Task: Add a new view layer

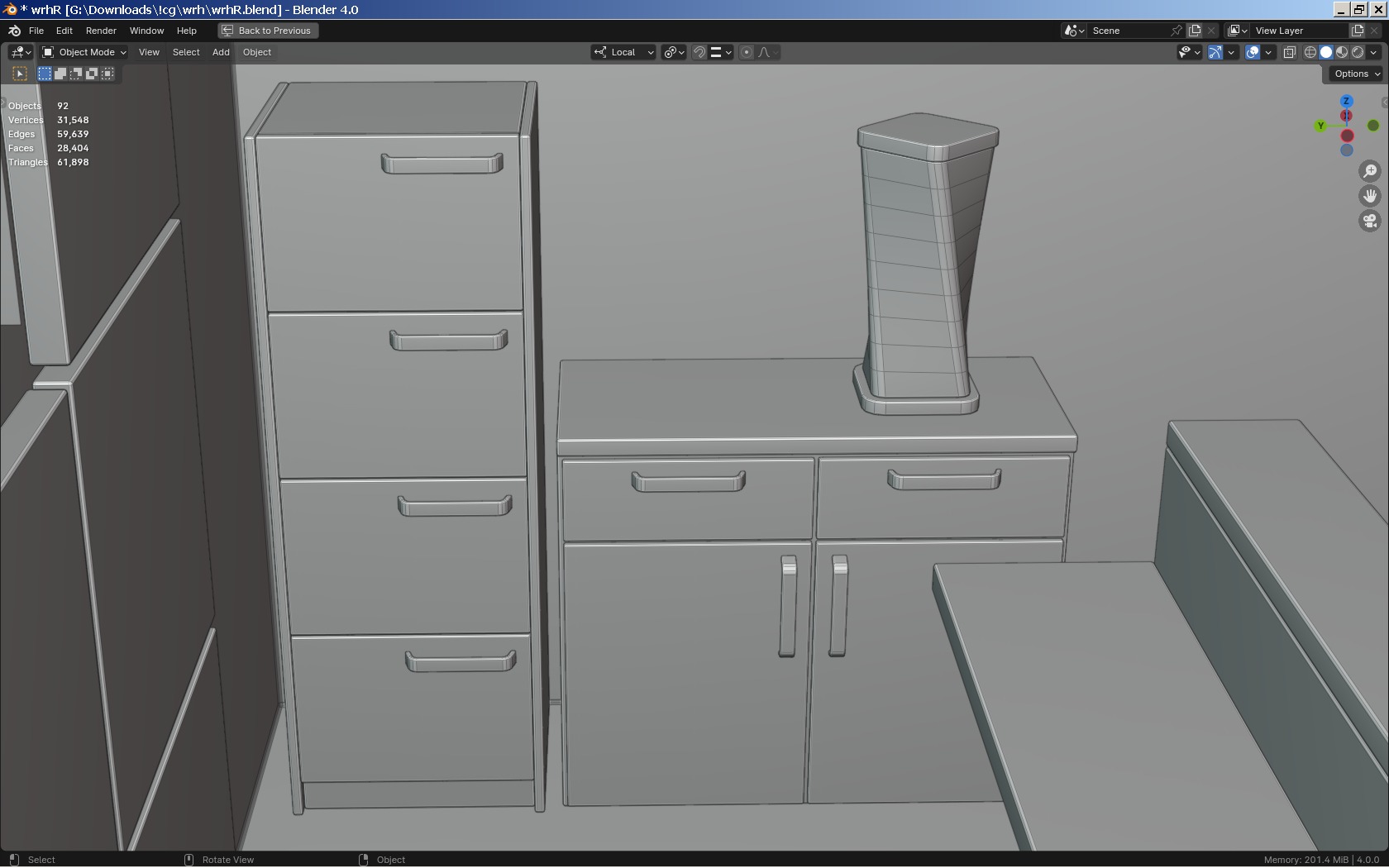Action: [1358, 31]
